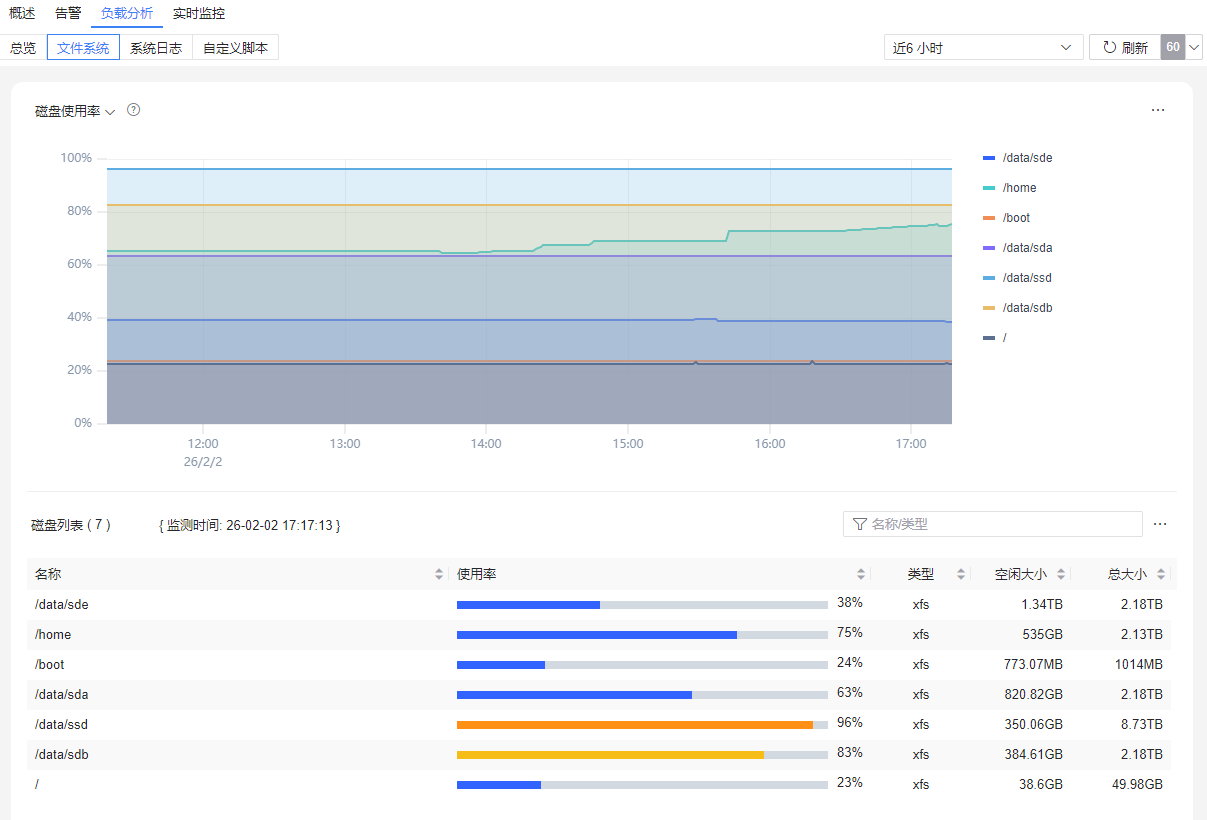The width and height of the screenshot is (1207, 820).
Task: Expand the 磁盘使用率 metric selector
Action: [75, 111]
